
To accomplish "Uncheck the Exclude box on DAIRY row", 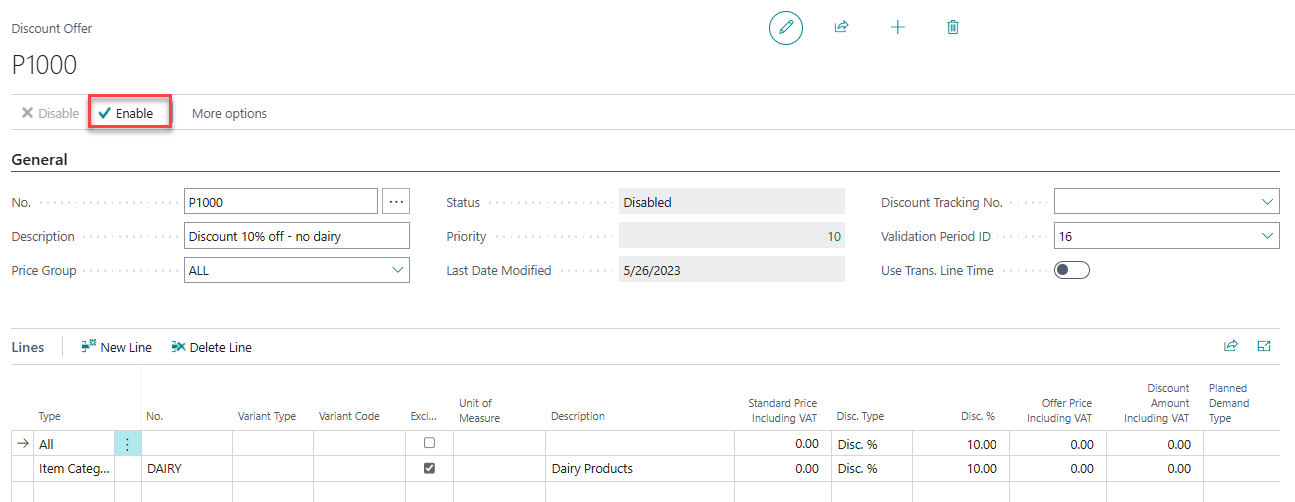I will 430,468.
